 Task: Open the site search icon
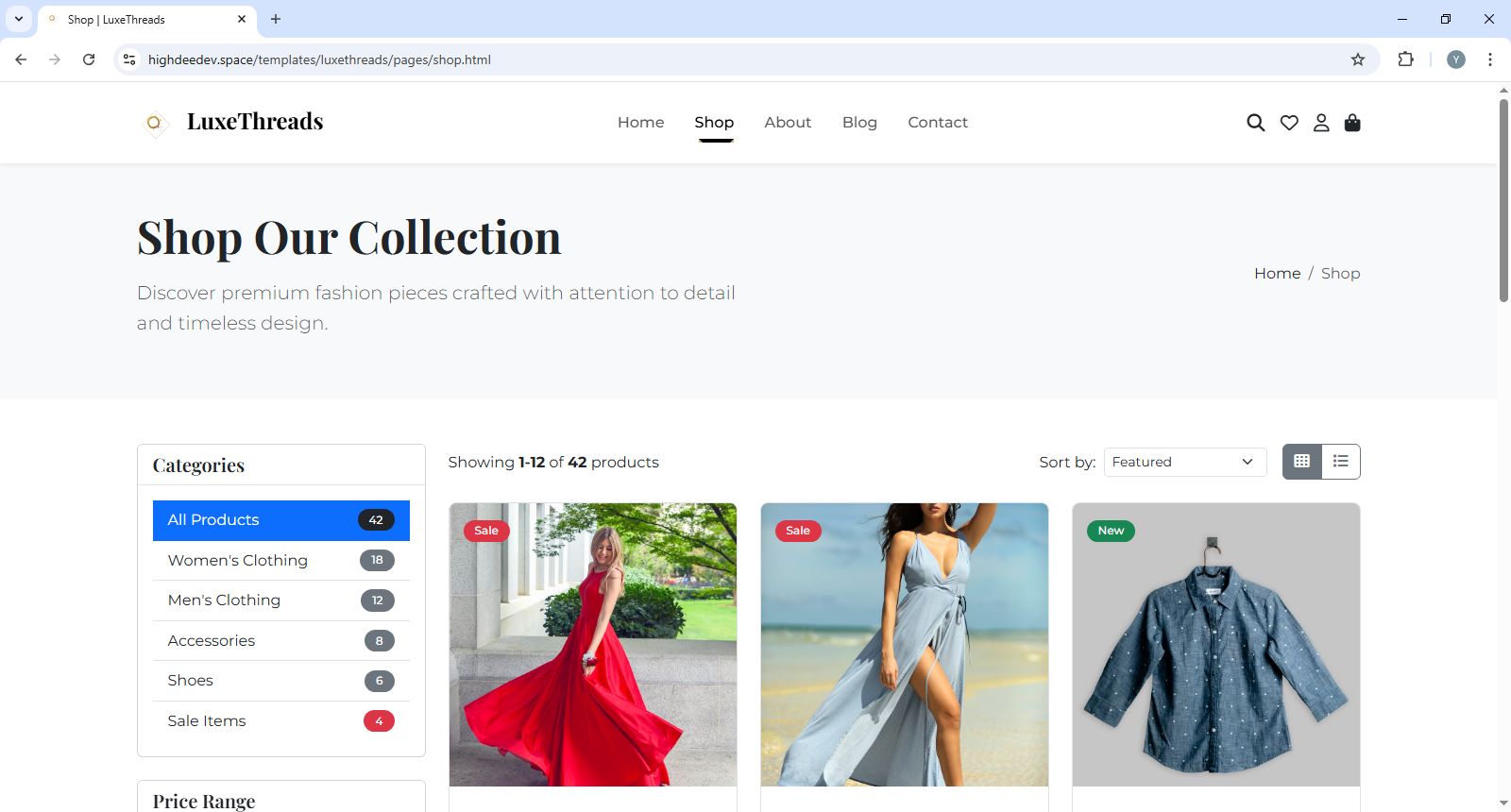(x=1255, y=123)
